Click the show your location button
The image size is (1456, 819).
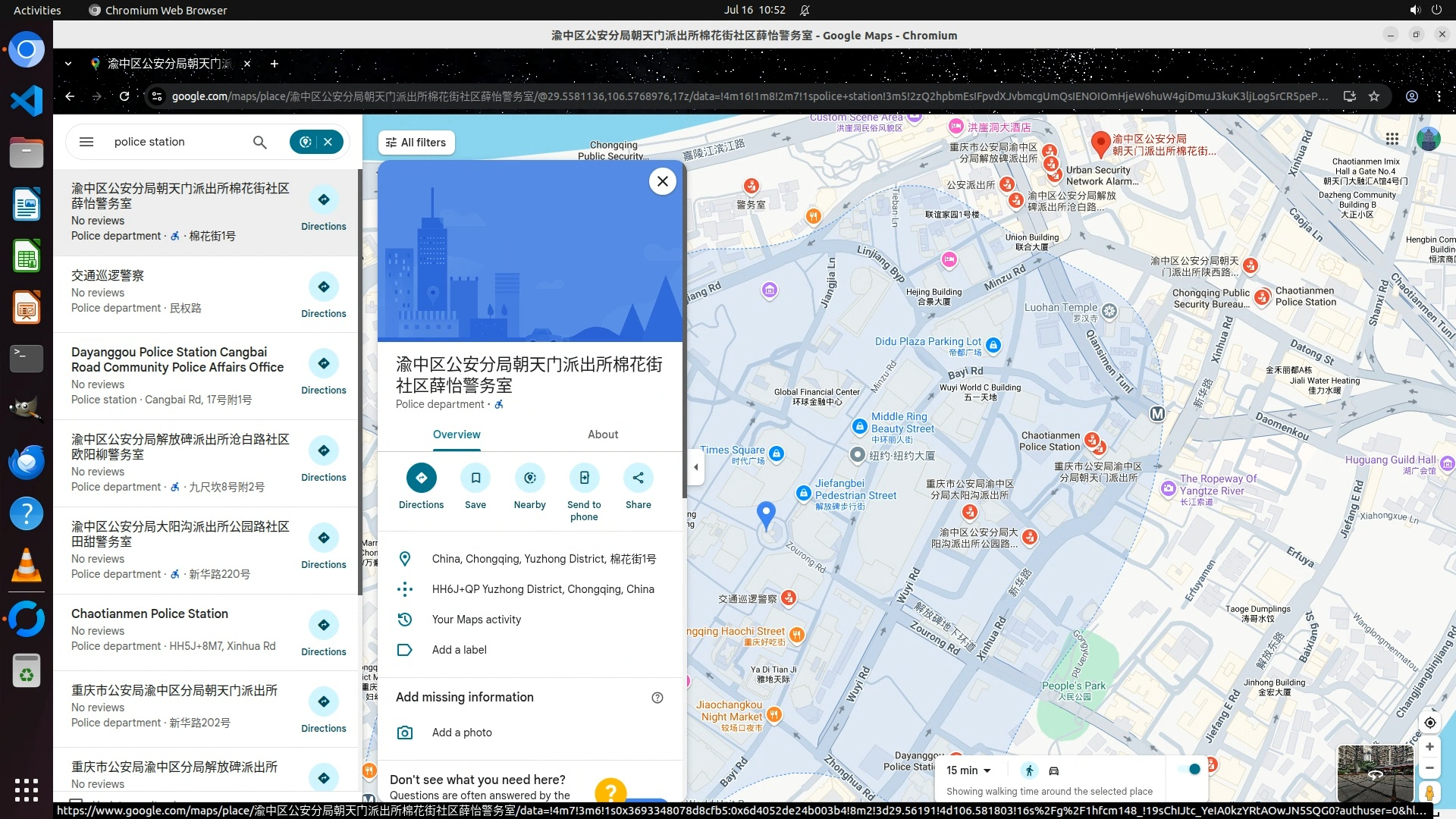1429,723
